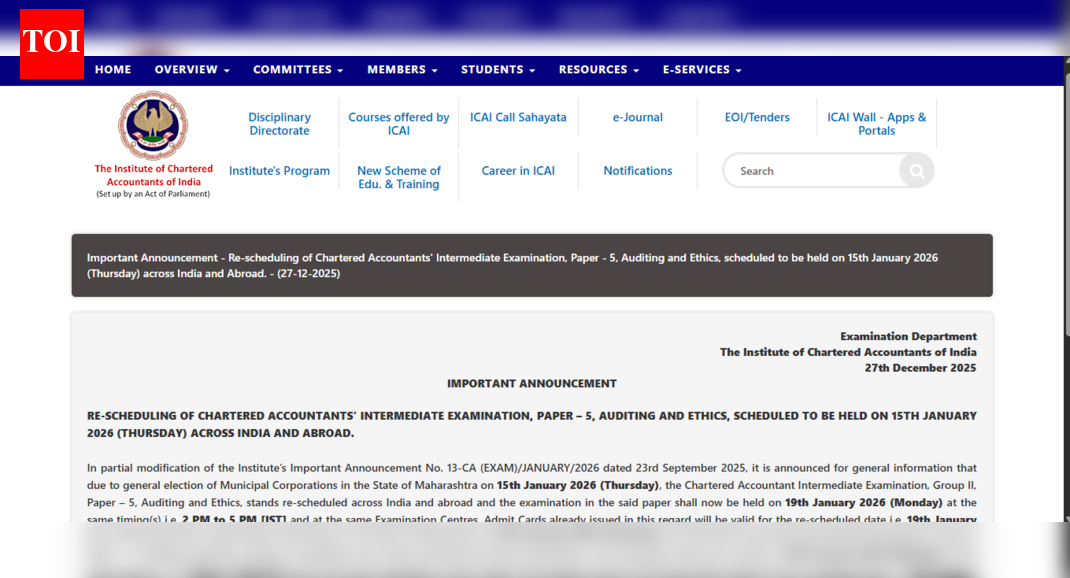Expand the STUDENTS dropdown menu
This screenshot has height=578, width=1070.
click(497, 69)
